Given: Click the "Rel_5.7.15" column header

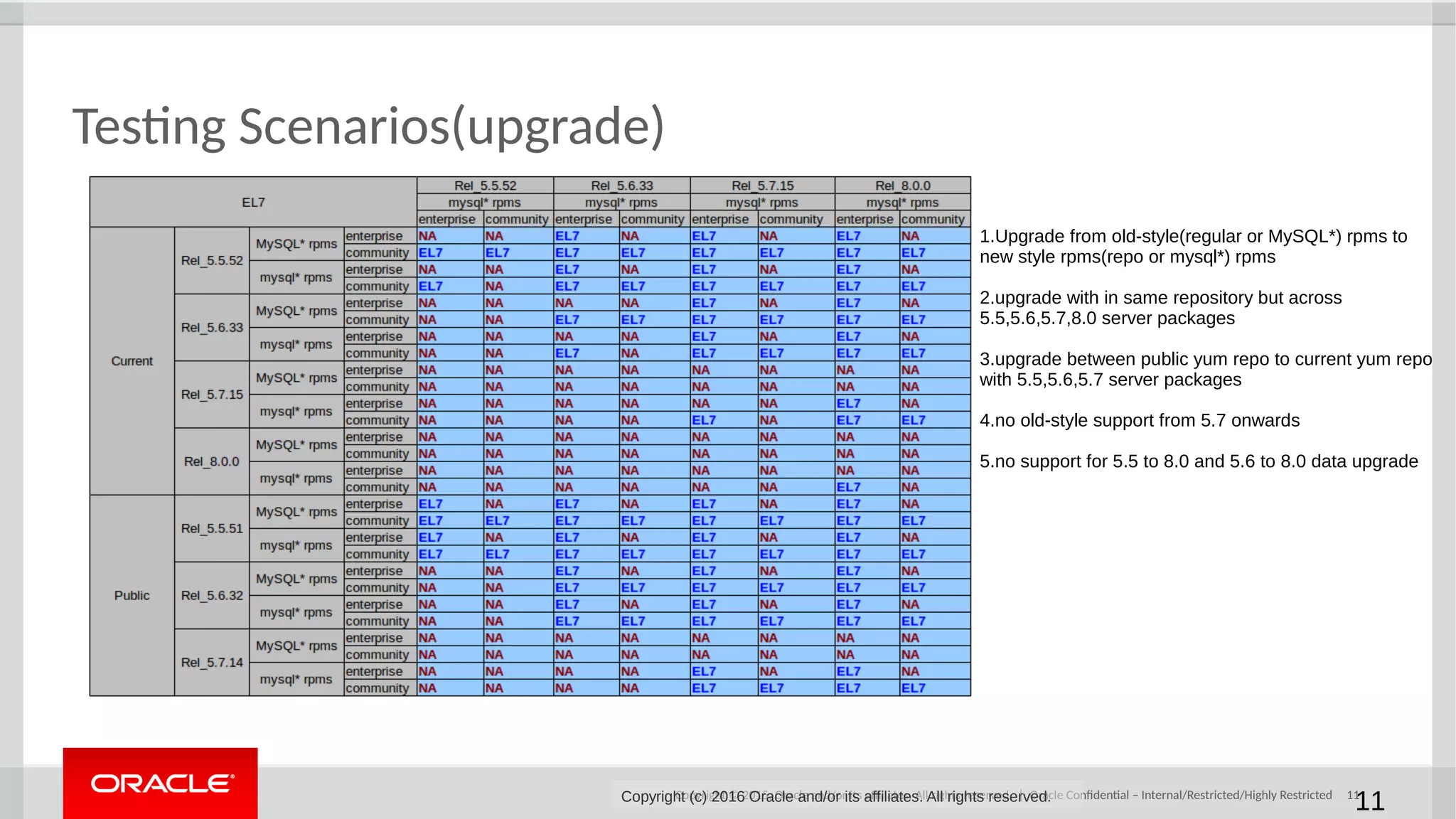Looking at the screenshot, I should [x=763, y=186].
